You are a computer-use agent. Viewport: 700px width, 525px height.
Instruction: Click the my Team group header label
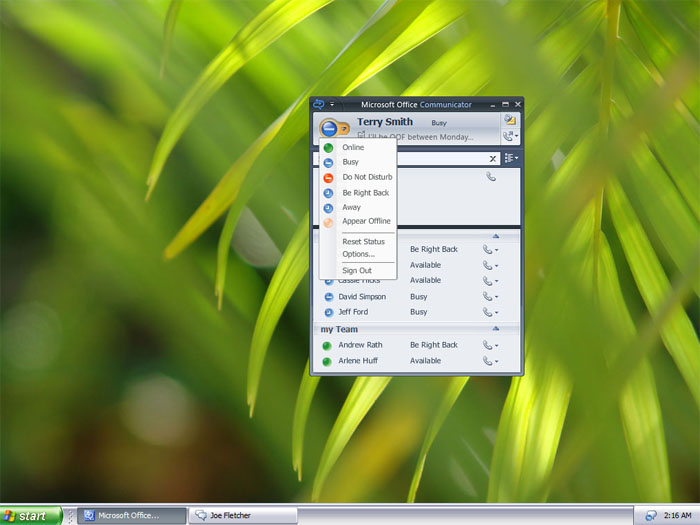click(339, 329)
